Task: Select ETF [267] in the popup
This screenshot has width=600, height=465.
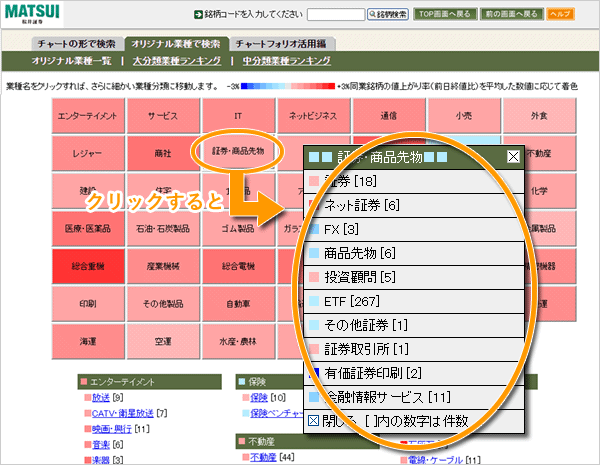Action: 414,301
